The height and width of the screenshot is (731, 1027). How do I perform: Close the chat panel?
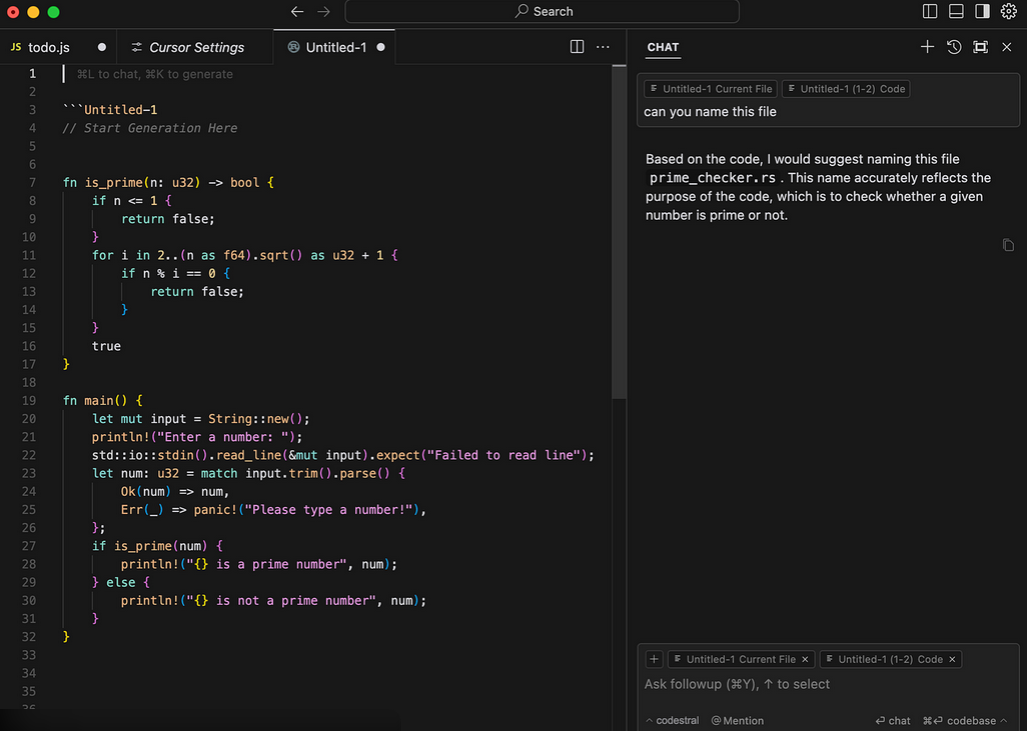tap(1007, 47)
